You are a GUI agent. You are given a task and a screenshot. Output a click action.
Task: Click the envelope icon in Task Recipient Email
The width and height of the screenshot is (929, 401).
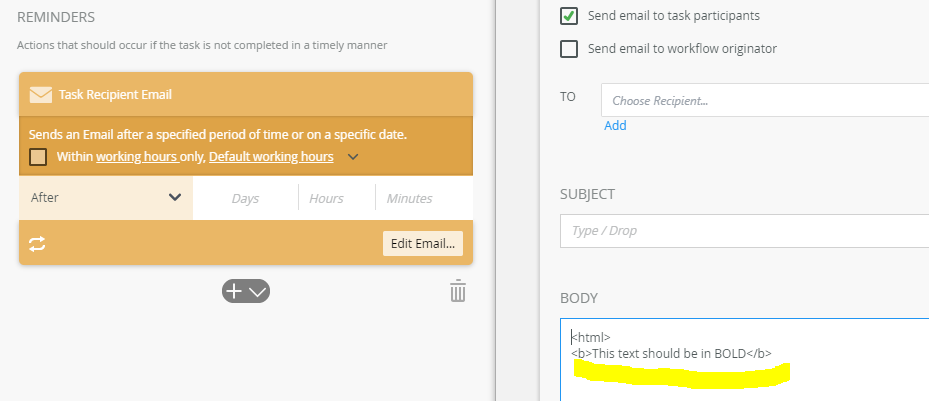click(41, 95)
